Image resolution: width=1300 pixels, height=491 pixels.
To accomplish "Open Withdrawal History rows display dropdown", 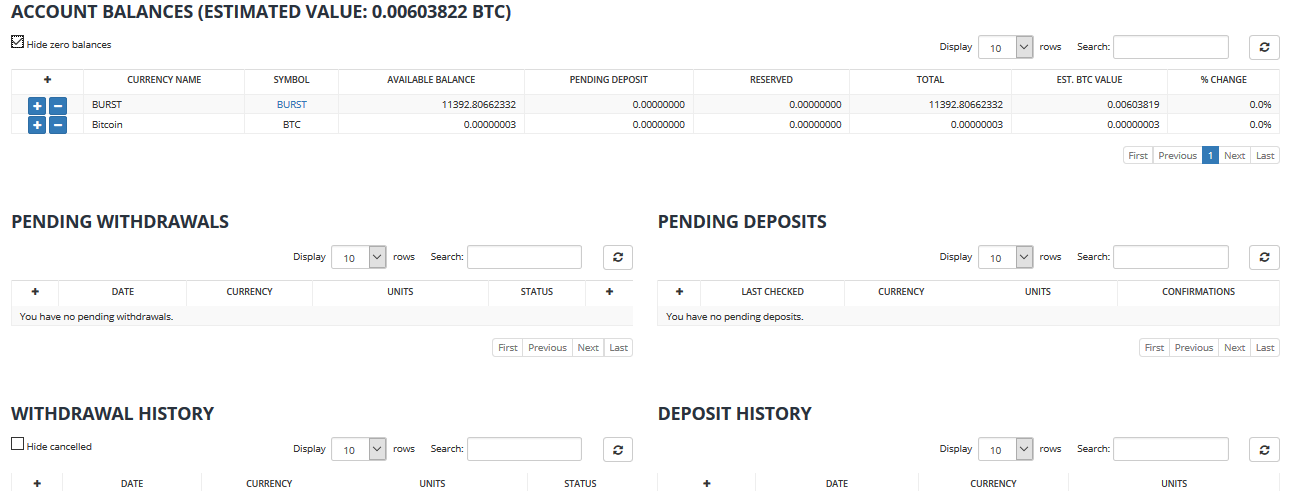I will tap(358, 449).
